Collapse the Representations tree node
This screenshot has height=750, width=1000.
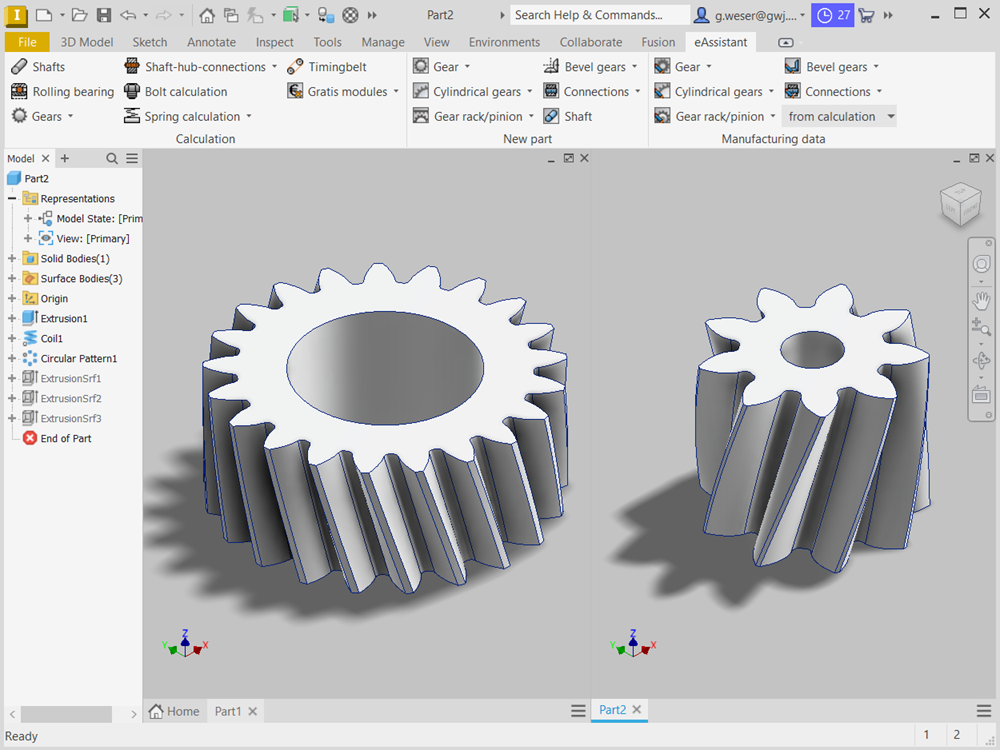click(x=12, y=199)
